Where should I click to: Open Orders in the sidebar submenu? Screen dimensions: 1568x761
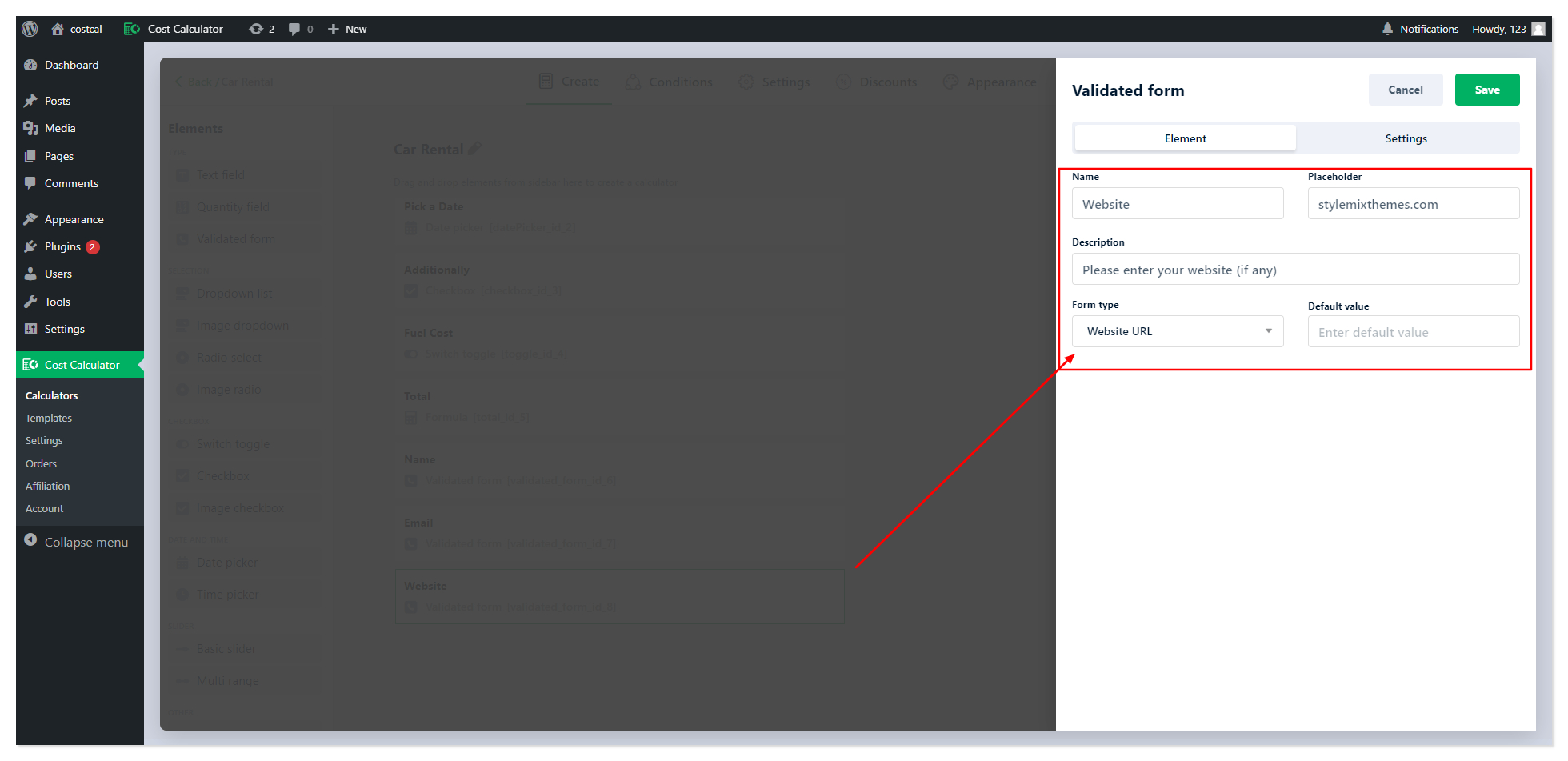[x=41, y=463]
